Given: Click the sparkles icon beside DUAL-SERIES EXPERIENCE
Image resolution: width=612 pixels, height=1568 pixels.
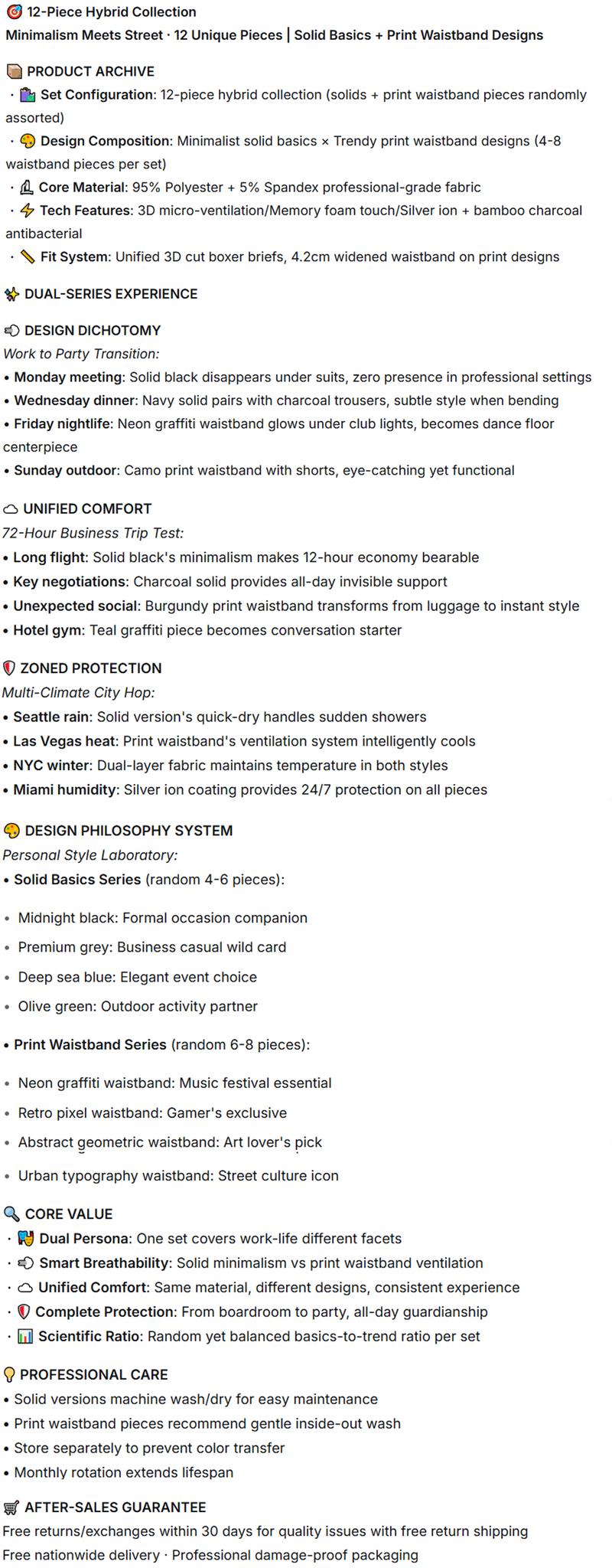Looking at the screenshot, I should (x=11, y=294).
